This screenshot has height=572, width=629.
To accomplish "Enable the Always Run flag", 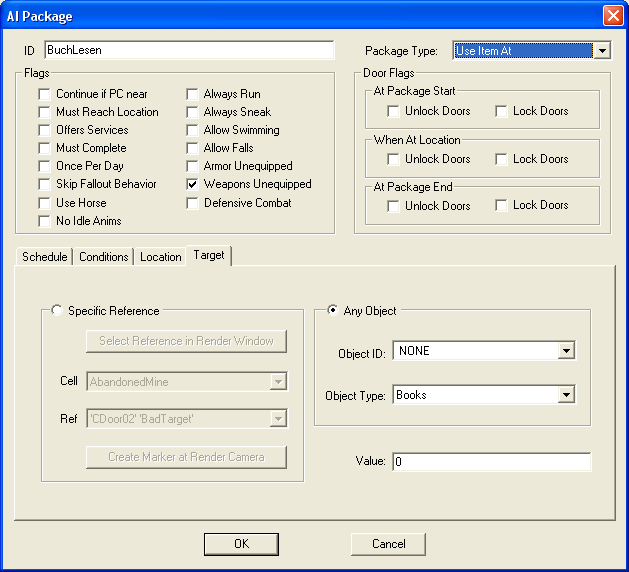I will pos(194,94).
